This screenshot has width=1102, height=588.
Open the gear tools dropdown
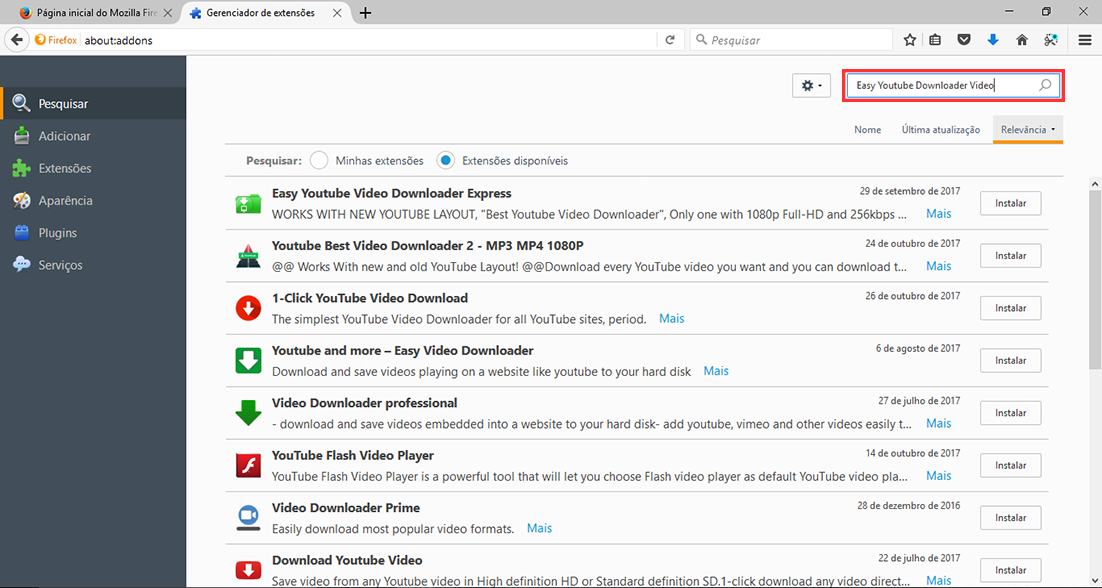(812, 85)
